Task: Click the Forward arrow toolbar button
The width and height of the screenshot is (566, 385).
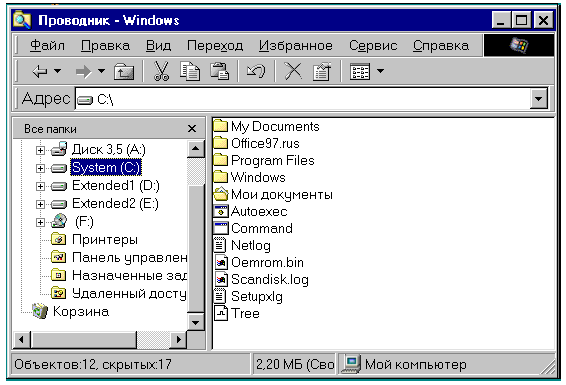Action: (x=83, y=71)
